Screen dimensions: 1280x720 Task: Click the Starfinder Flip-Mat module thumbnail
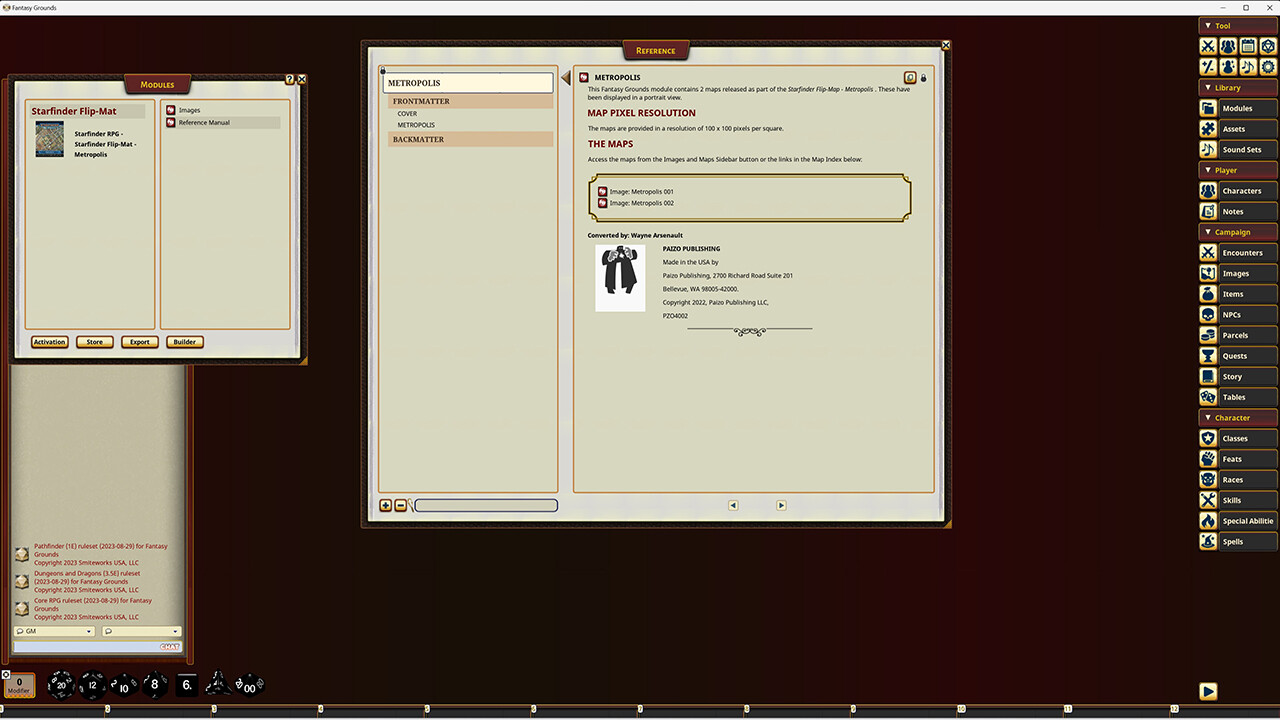click(48, 138)
